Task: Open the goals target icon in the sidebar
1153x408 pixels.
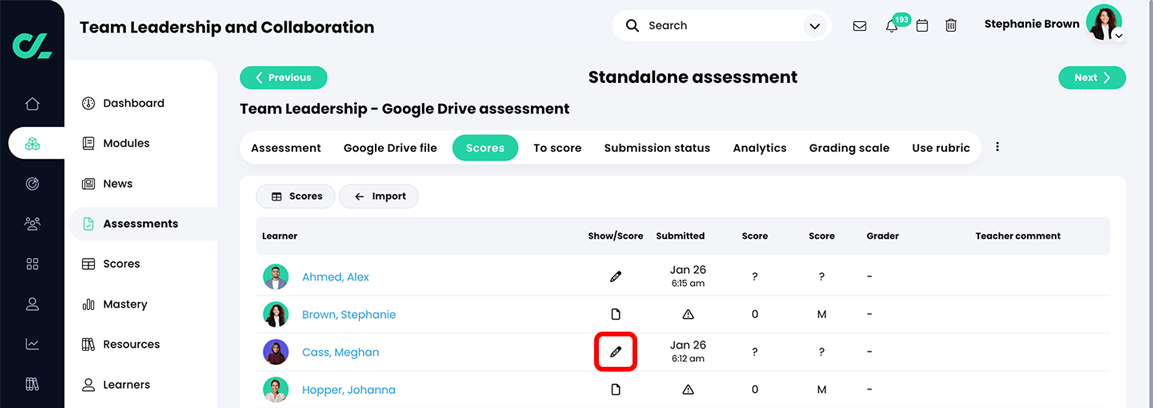Action: (x=32, y=184)
